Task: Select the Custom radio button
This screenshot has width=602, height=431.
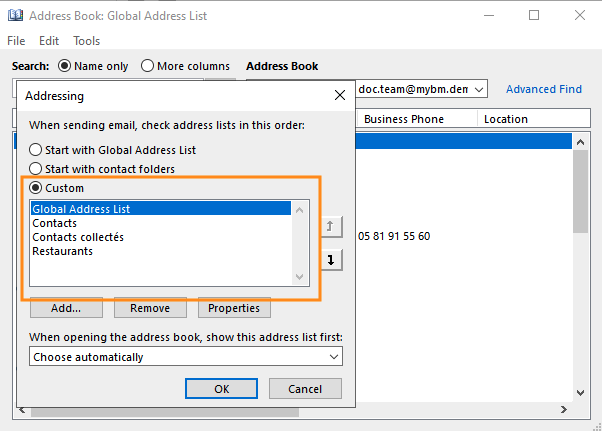Action: tap(36, 188)
